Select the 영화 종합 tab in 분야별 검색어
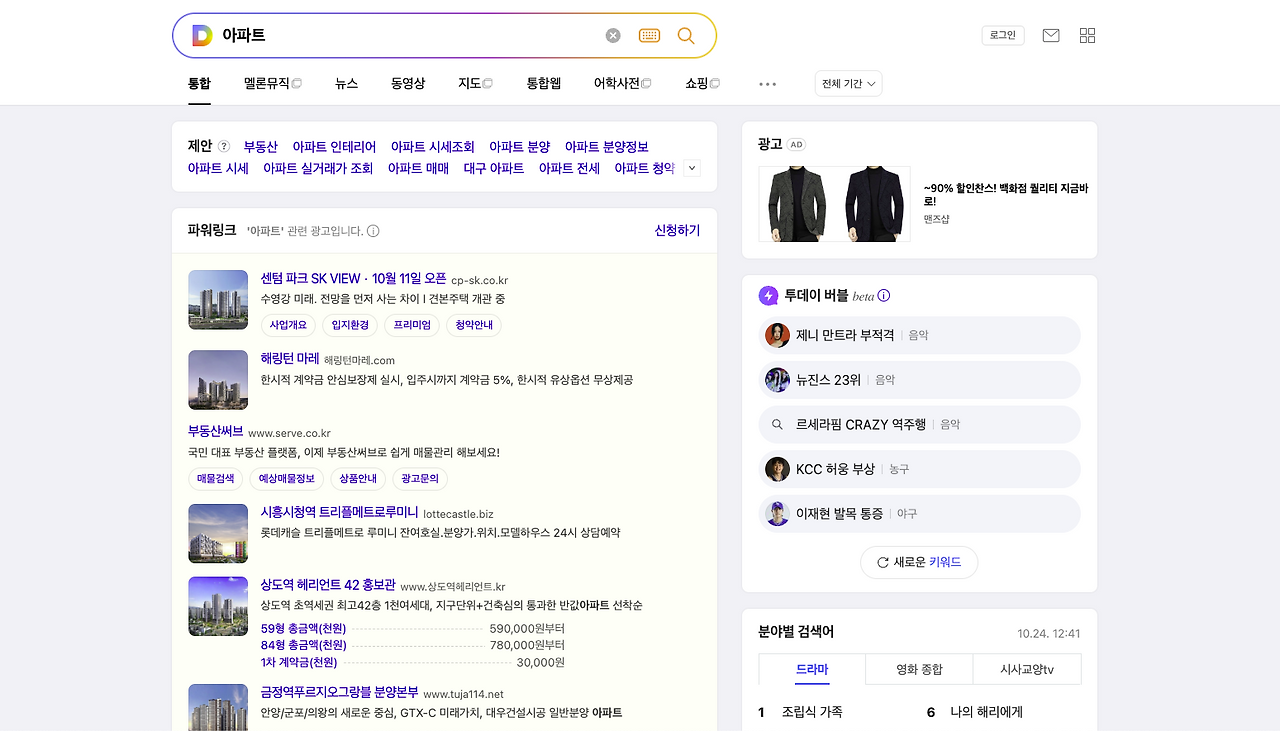This screenshot has width=1280, height=731. click(918, 670)
